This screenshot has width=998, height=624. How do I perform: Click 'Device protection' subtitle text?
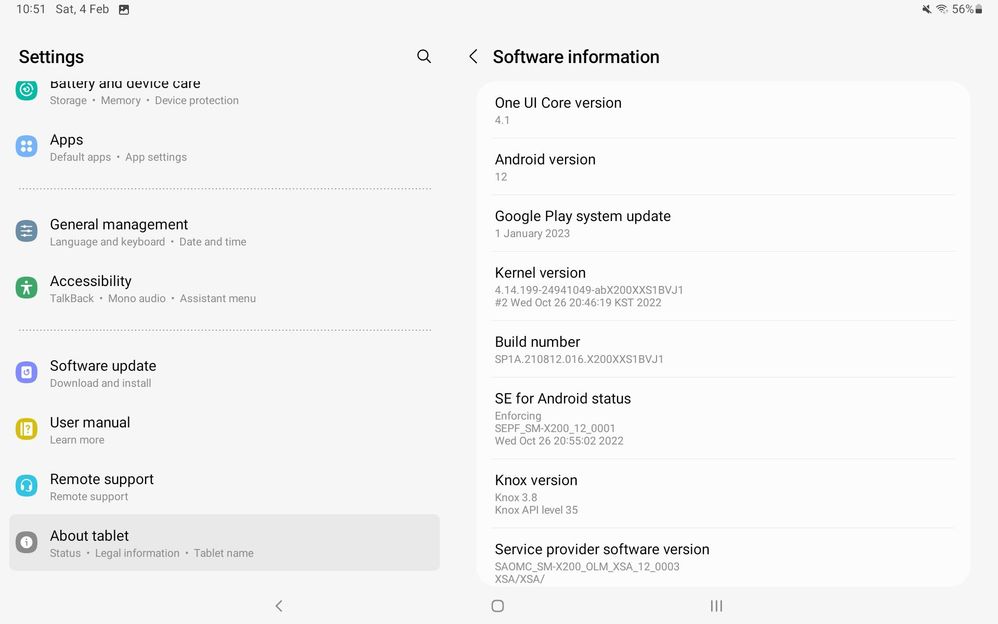point(197,100)
